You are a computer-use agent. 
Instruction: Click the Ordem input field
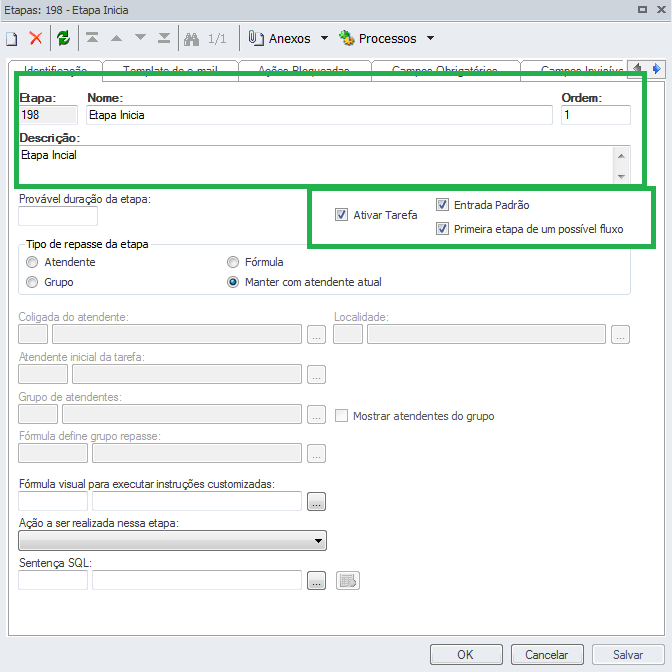point(596,115)
